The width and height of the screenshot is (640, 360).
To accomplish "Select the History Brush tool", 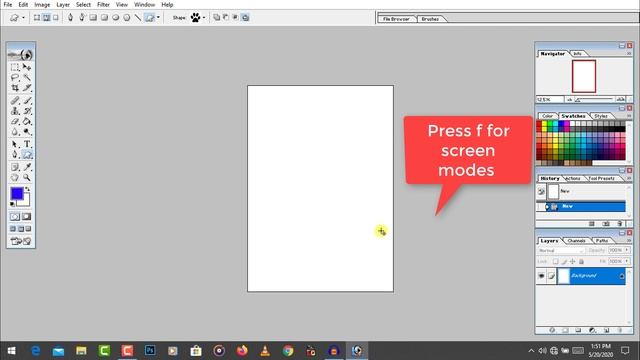I will pyautogui.click(x=27, y=111).
